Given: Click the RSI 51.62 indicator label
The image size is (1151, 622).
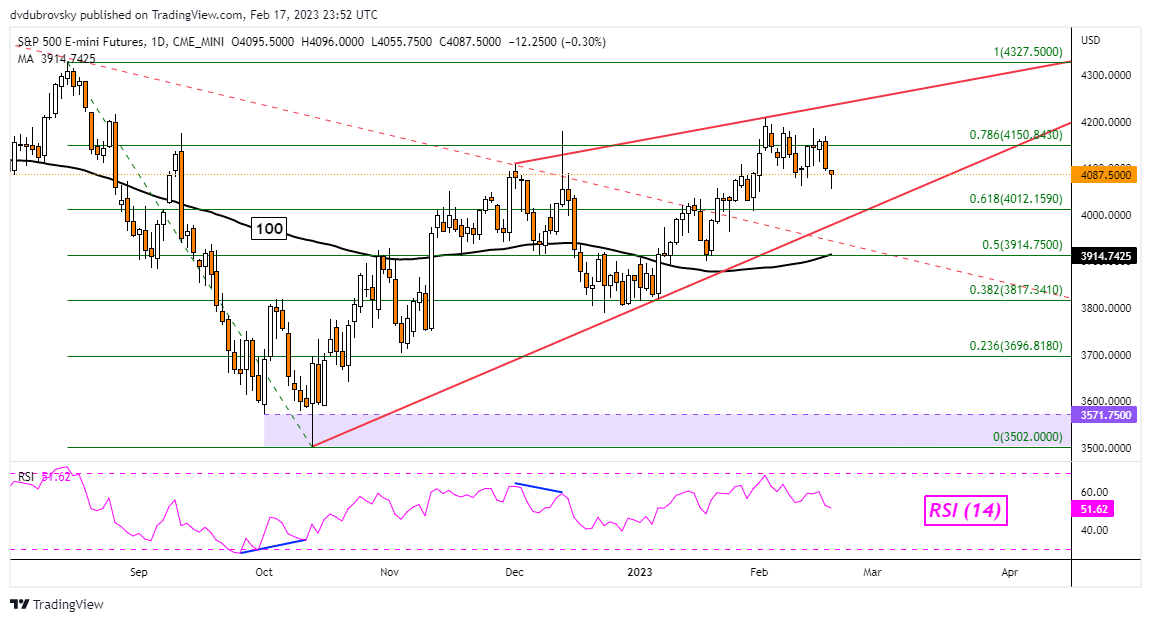Looking at the screenshot, I should click(x=44, y=477).
